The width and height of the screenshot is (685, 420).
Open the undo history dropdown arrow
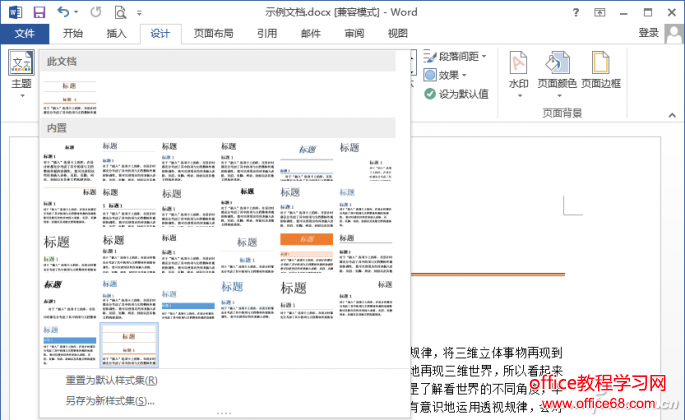76,12
